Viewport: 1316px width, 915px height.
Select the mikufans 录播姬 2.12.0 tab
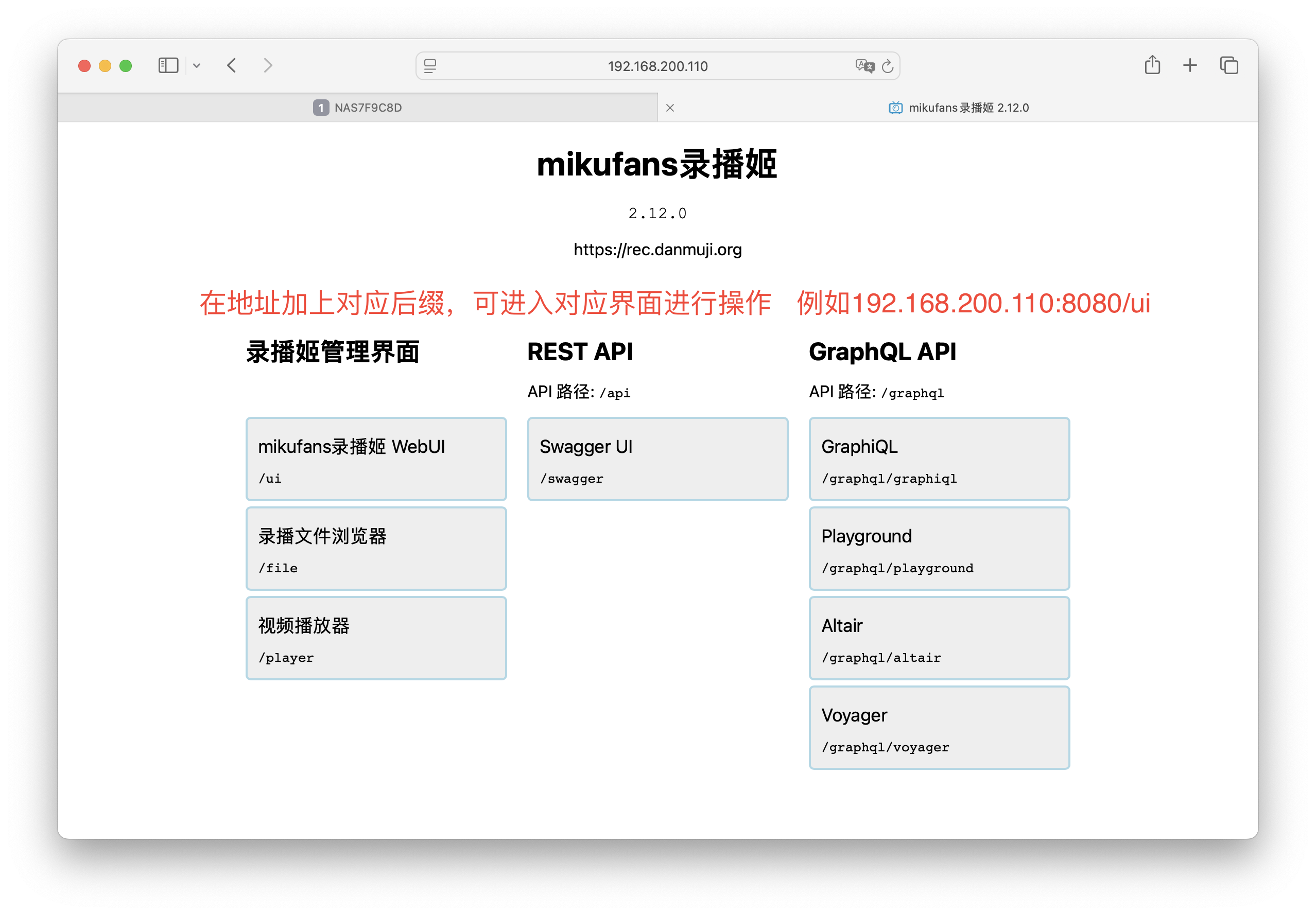[958, 108]
